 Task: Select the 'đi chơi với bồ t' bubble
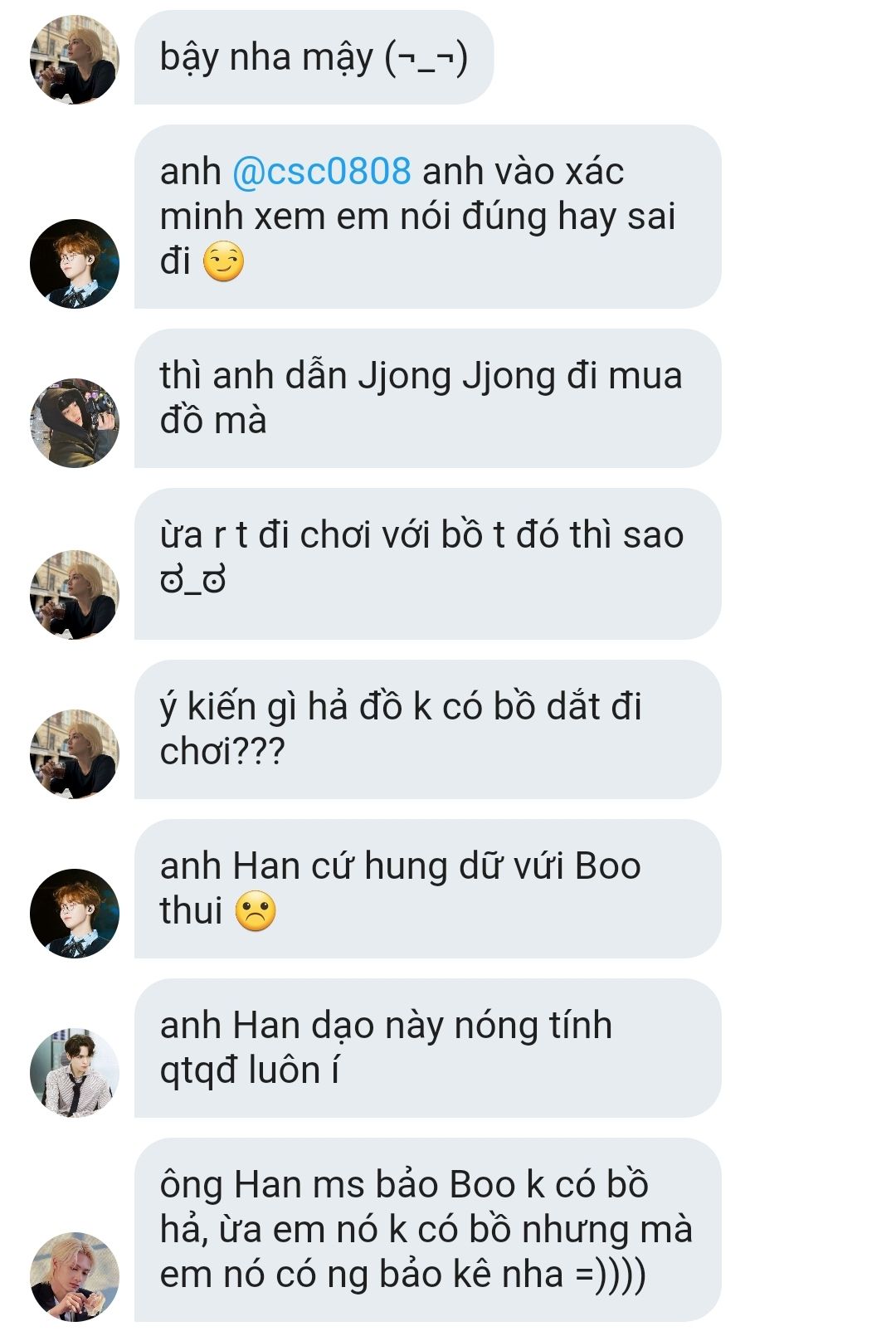click(x=427, y=564)
